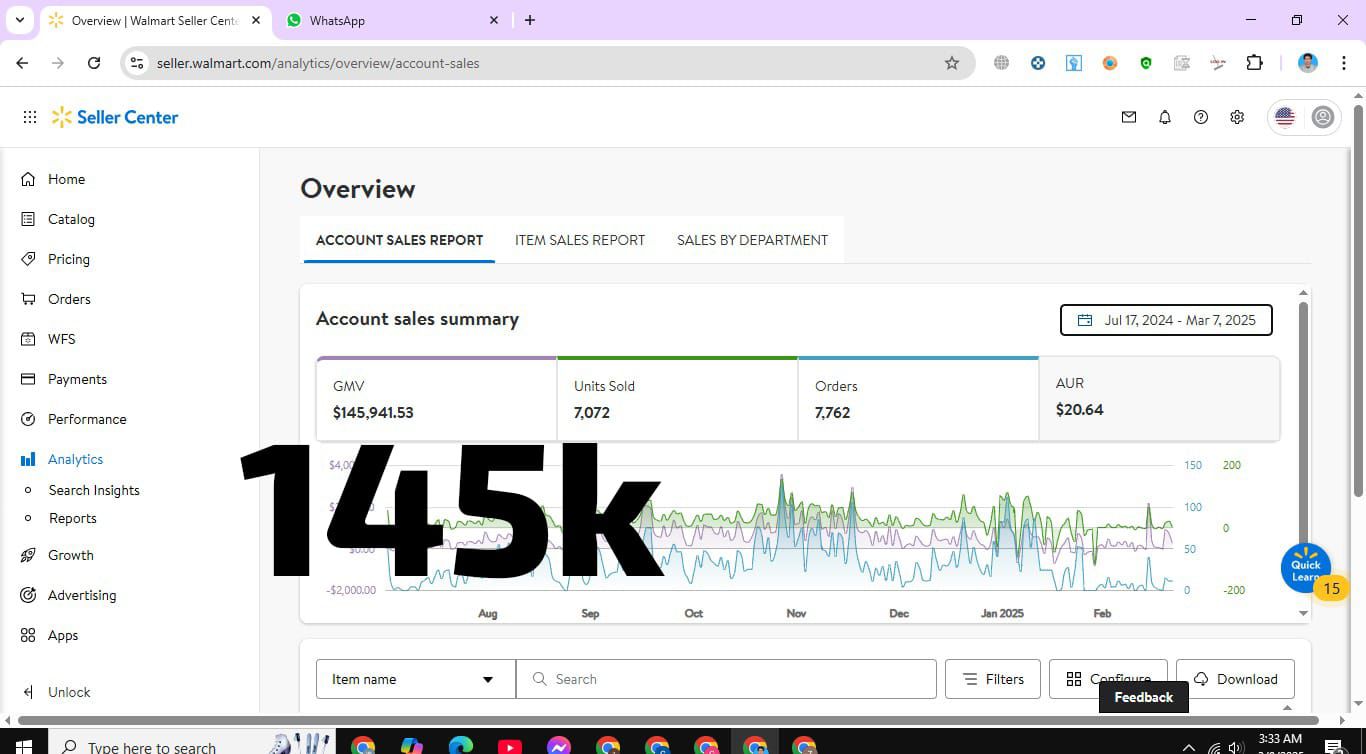Open the Seller Center app grid menu
1366x754 pixels.
[30, 117]
